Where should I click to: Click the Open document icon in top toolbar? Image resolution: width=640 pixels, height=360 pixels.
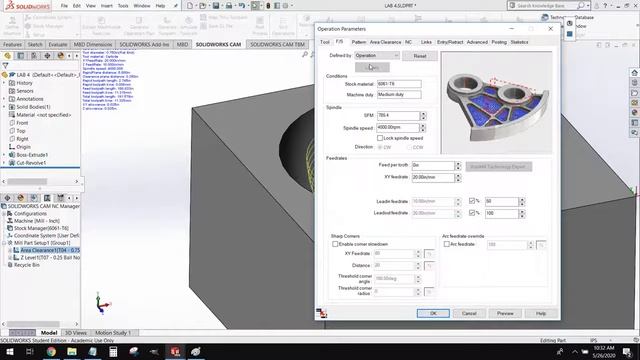pos(202,6)
